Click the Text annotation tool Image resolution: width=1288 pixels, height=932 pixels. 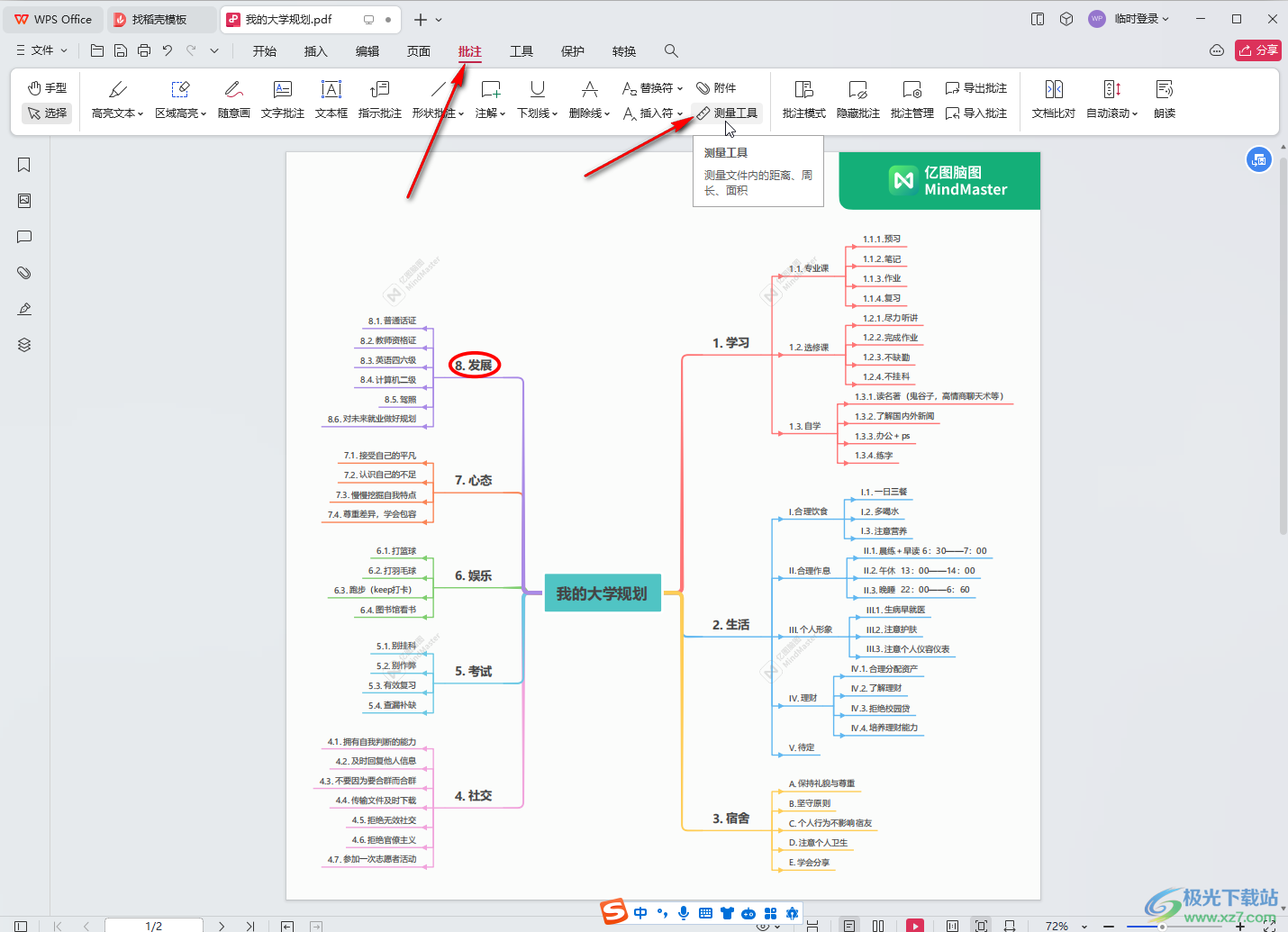(x=283, y=99)
